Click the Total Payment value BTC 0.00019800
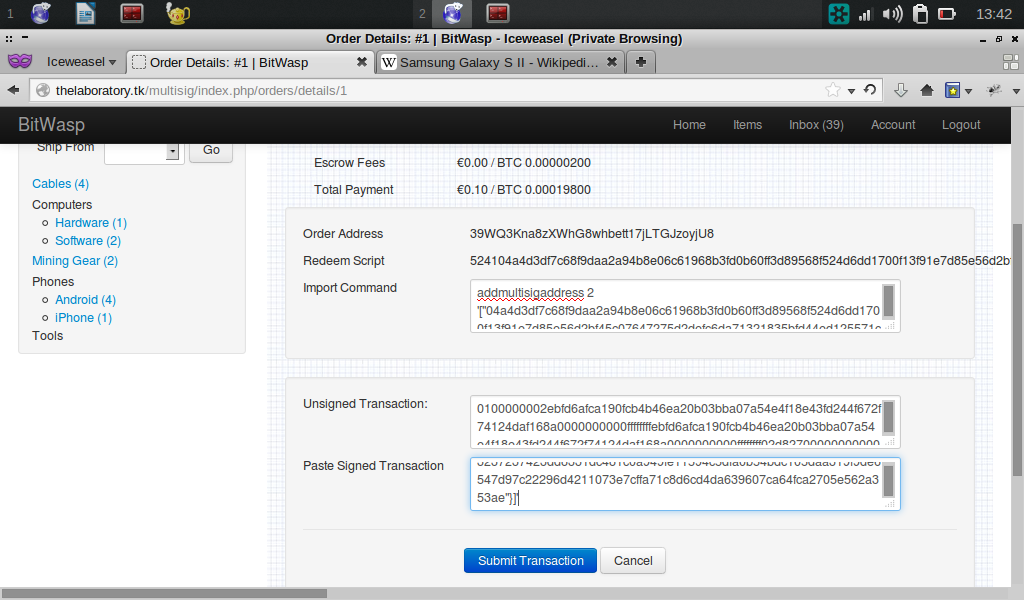Screen dimensions: 1024x600 click(544, 189)
